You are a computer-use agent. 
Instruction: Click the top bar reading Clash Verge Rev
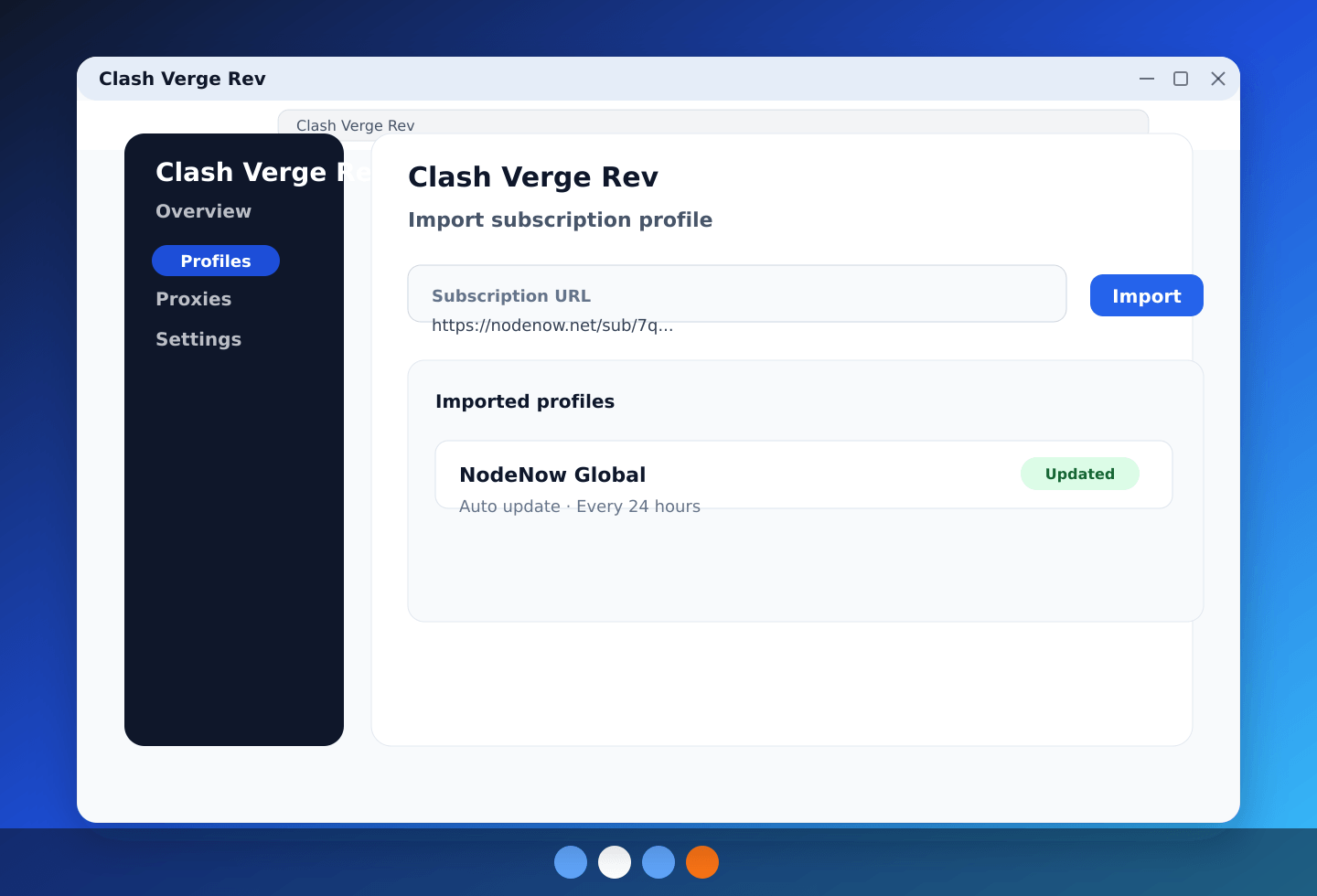tap(713, 125)
